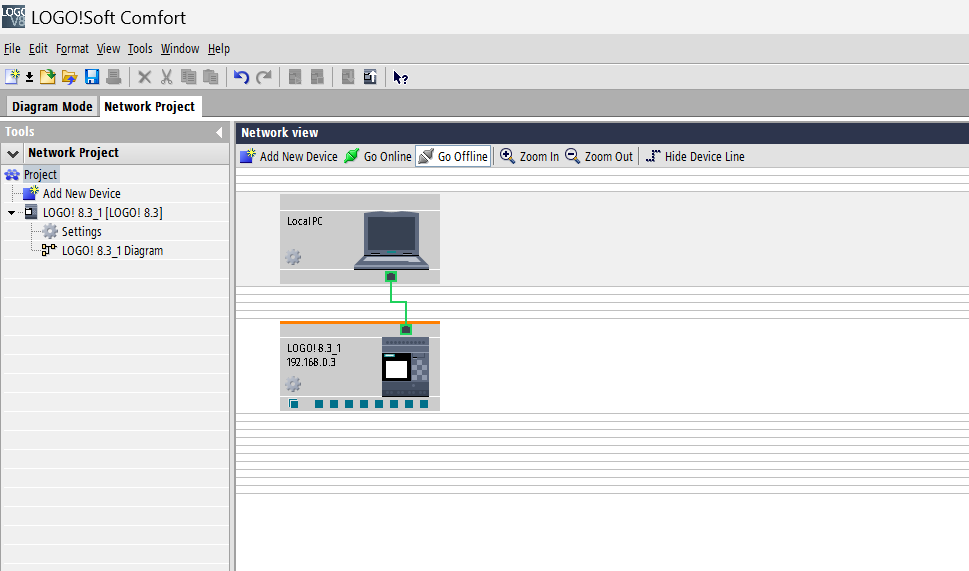
Task: Open the Format menu
Action: [72, 49]
